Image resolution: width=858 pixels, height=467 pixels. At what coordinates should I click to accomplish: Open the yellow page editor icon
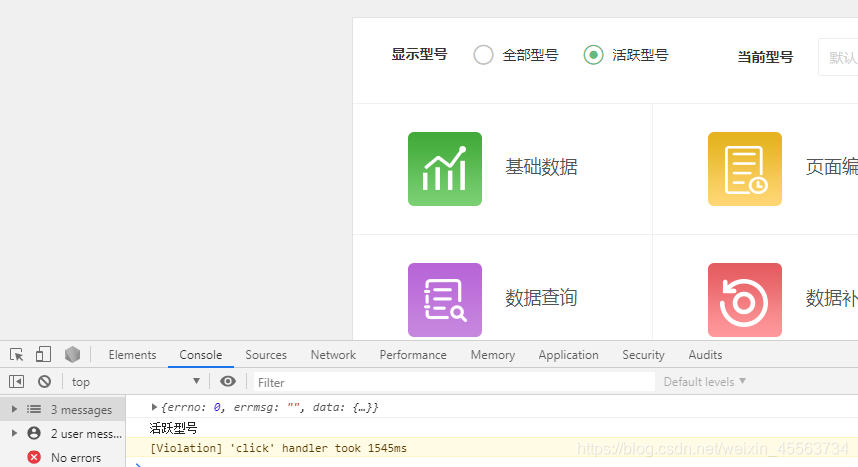pos(745,169)
